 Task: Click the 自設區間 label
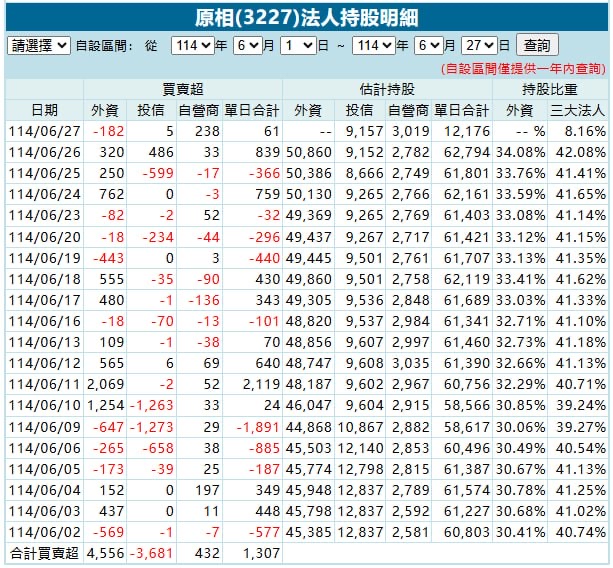(104, 46)
